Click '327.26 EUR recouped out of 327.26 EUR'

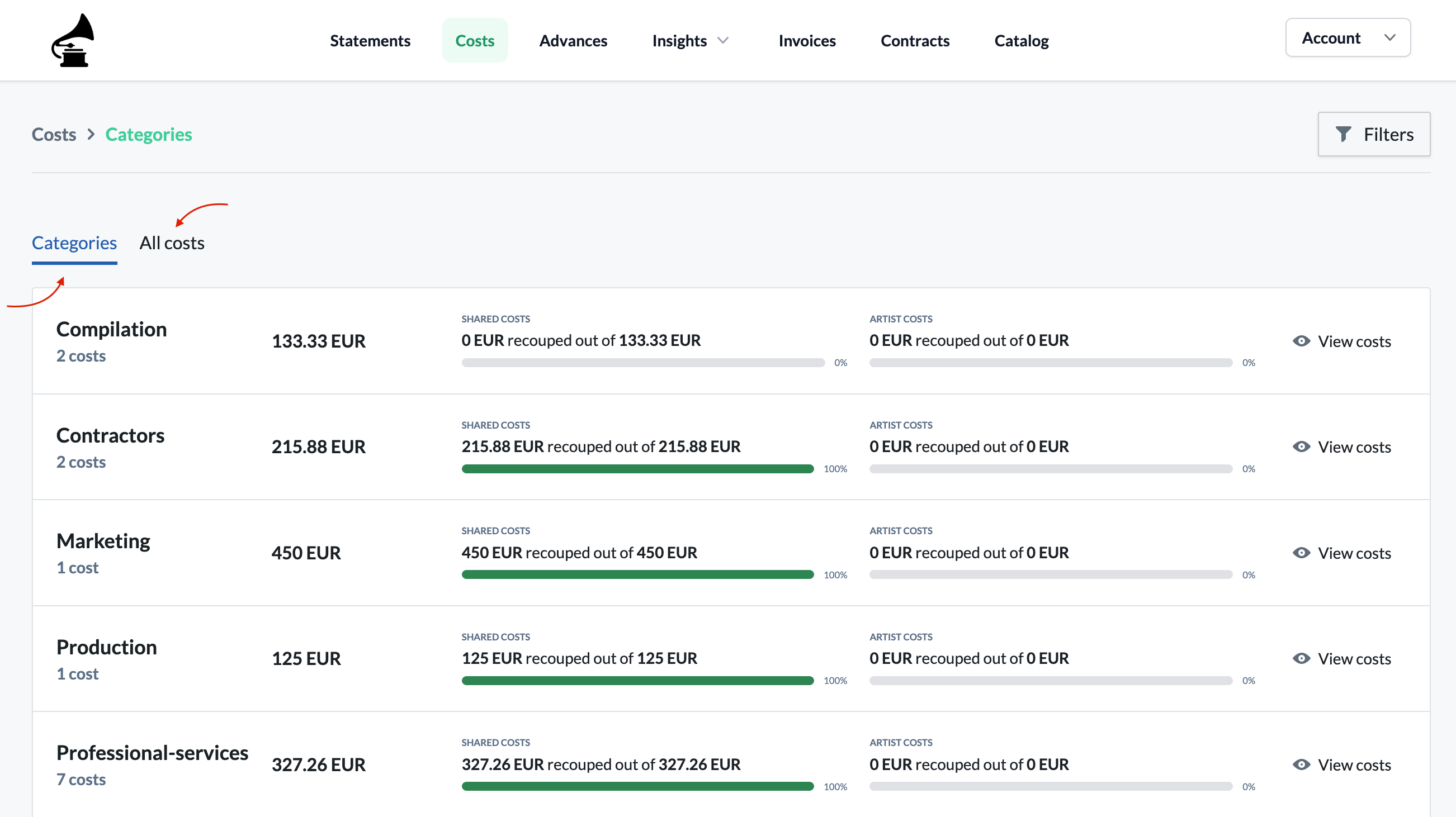point(601,764)
